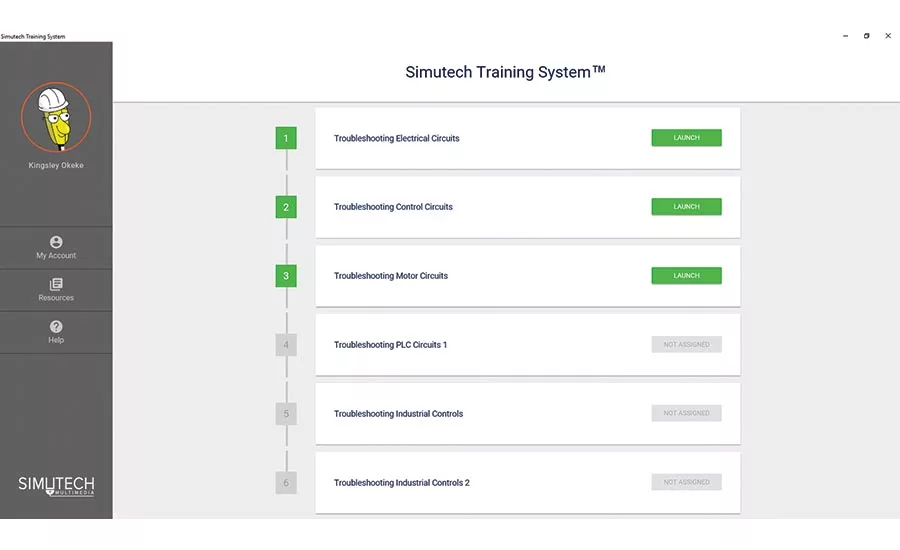Click Not Assigned for Industrial Controls

686,413
